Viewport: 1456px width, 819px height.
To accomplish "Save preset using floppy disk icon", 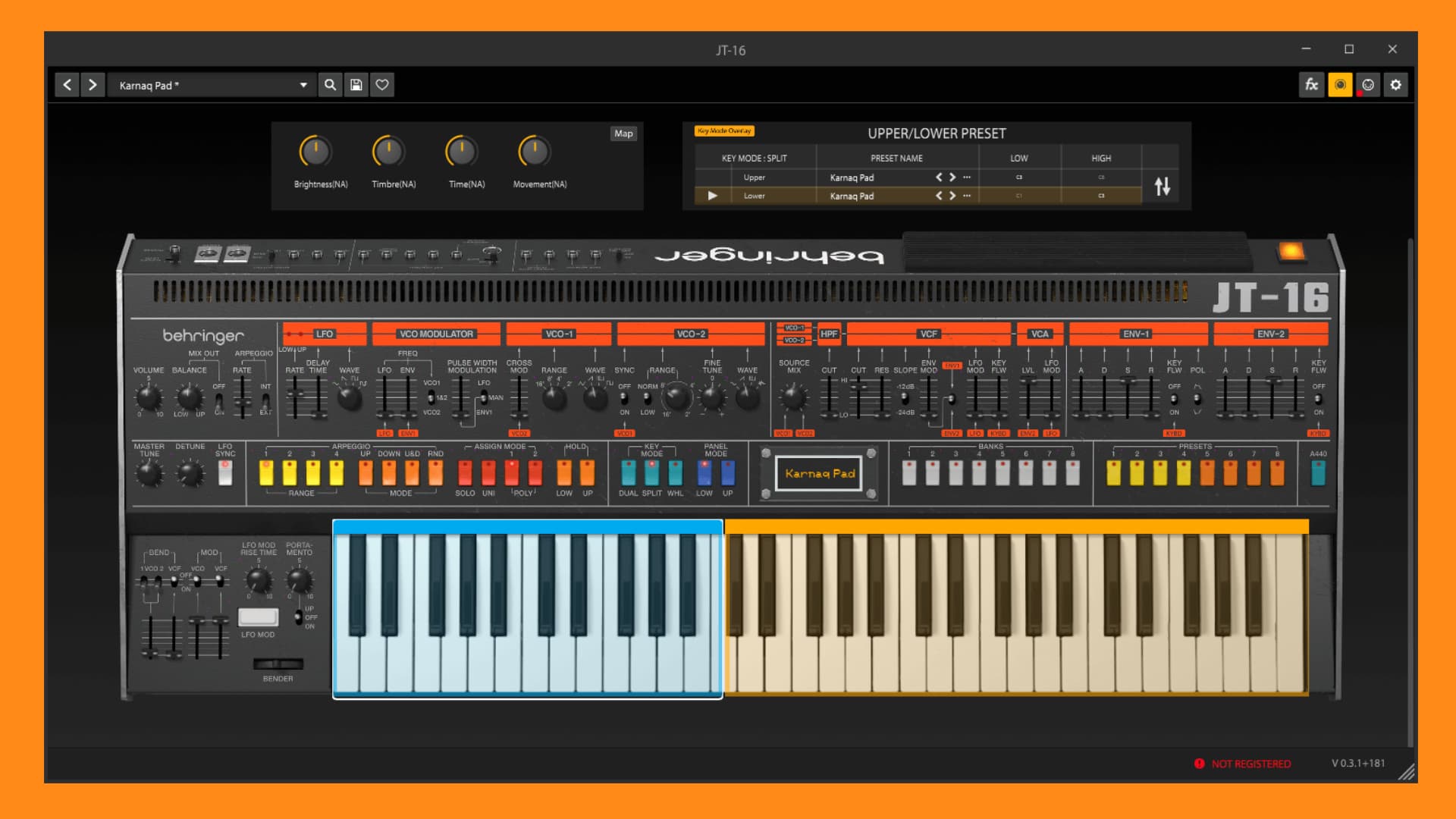I will (356, 85).
